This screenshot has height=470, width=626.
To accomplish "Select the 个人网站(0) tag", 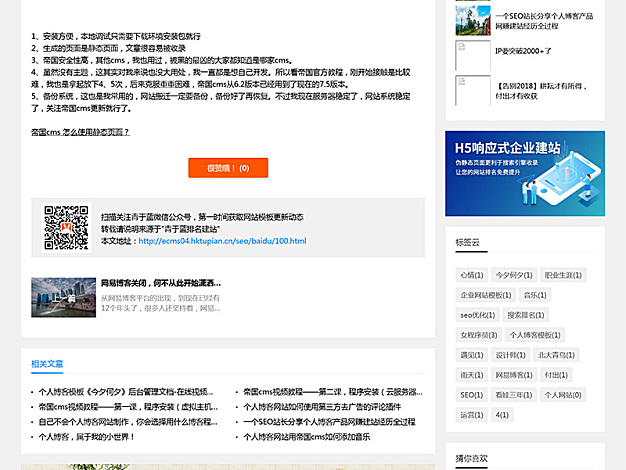I will click(563, 395).
